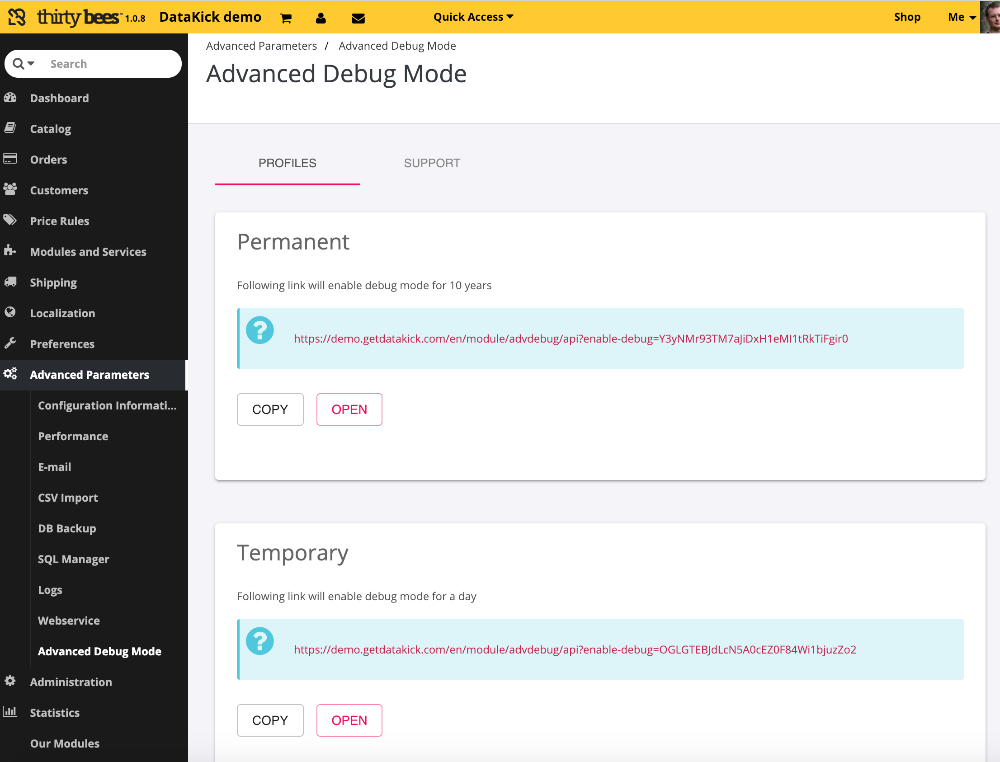Screen dimensions: 1000x762
Task: Click the sidebar Search input field
Action: point(110,64)
